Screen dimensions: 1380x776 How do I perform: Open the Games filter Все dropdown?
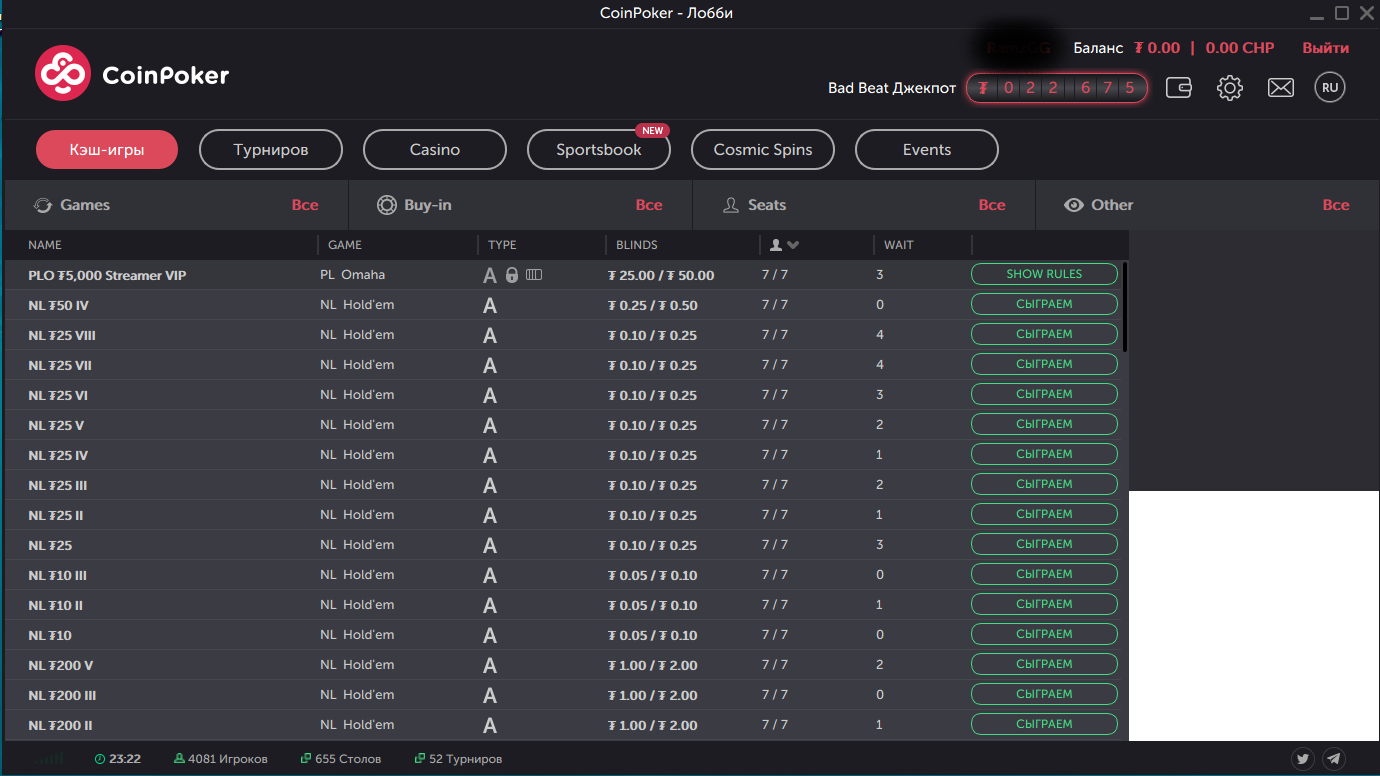(x=305, y=205)
